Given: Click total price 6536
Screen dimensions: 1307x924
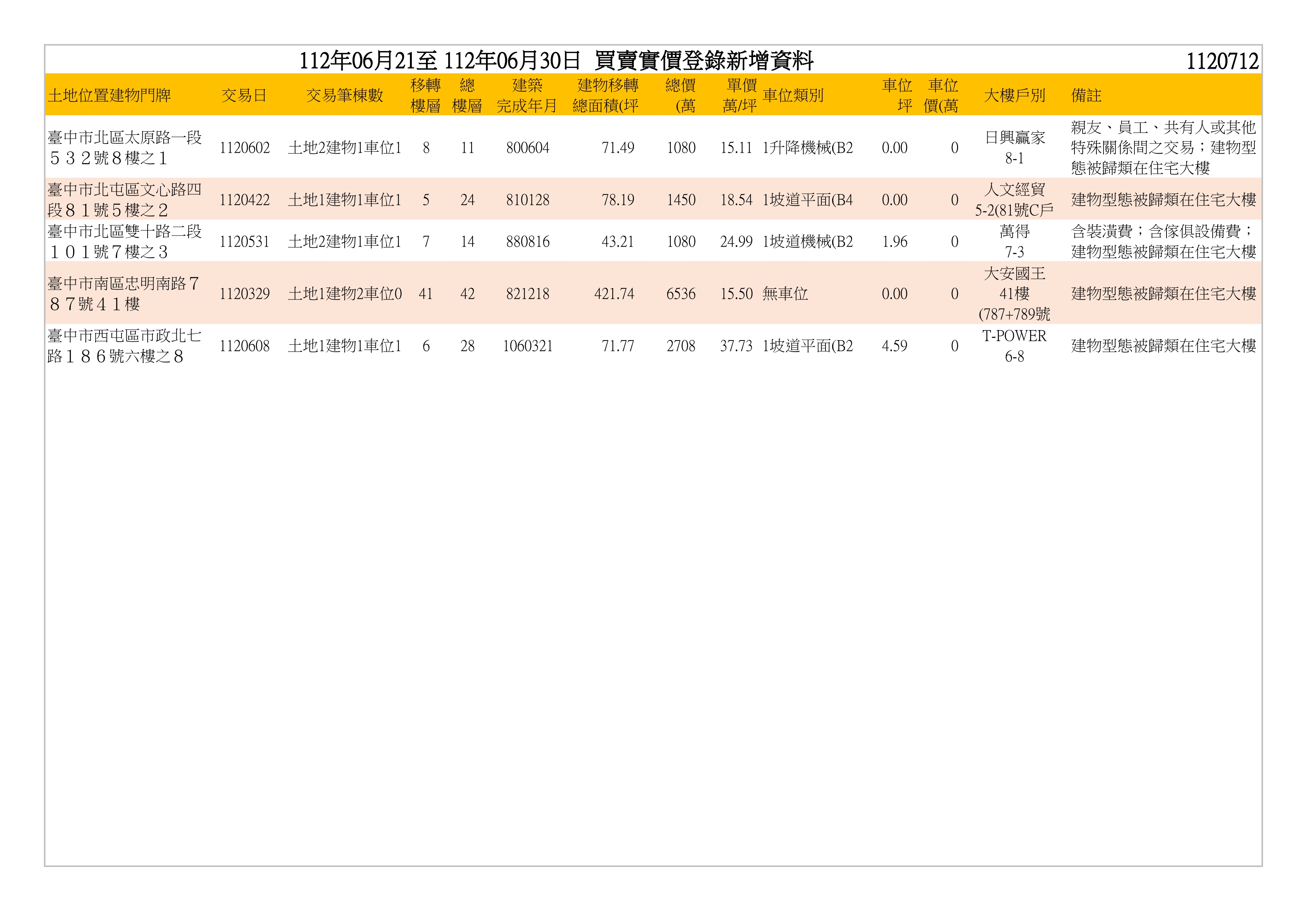Looking at the screenshot, I should pos(681,294).
